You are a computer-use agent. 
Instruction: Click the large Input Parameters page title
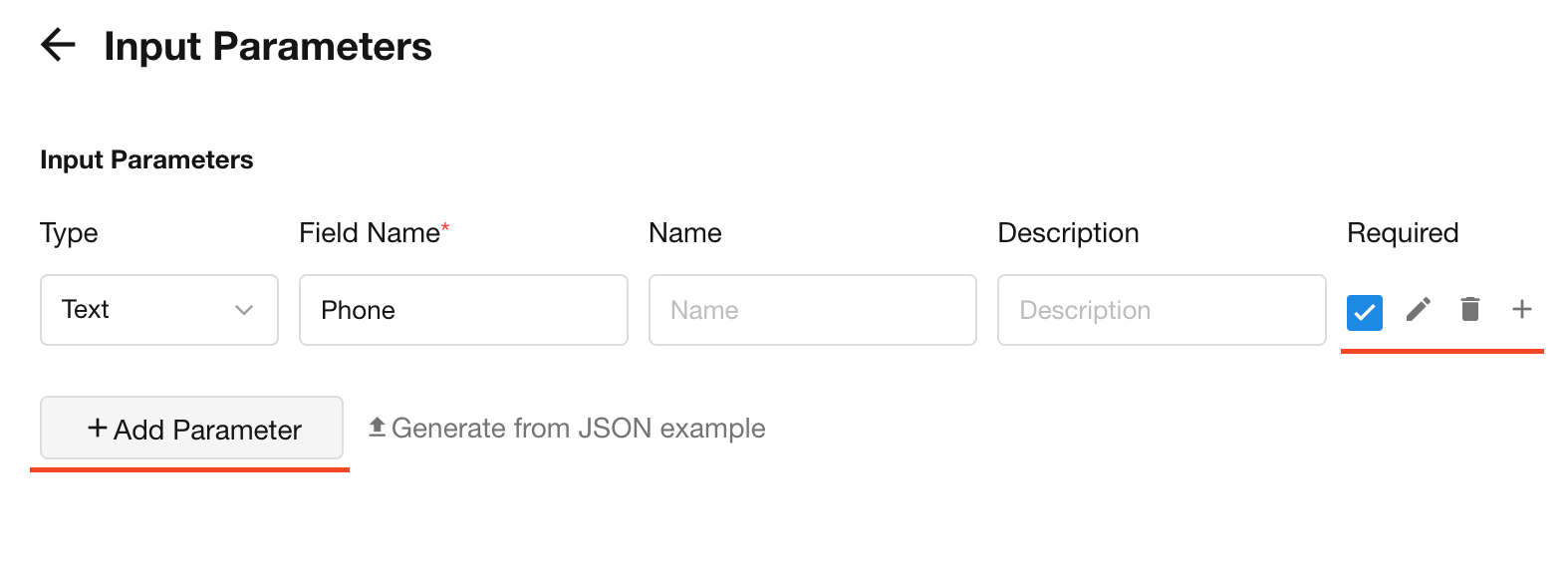click(268, 47)
